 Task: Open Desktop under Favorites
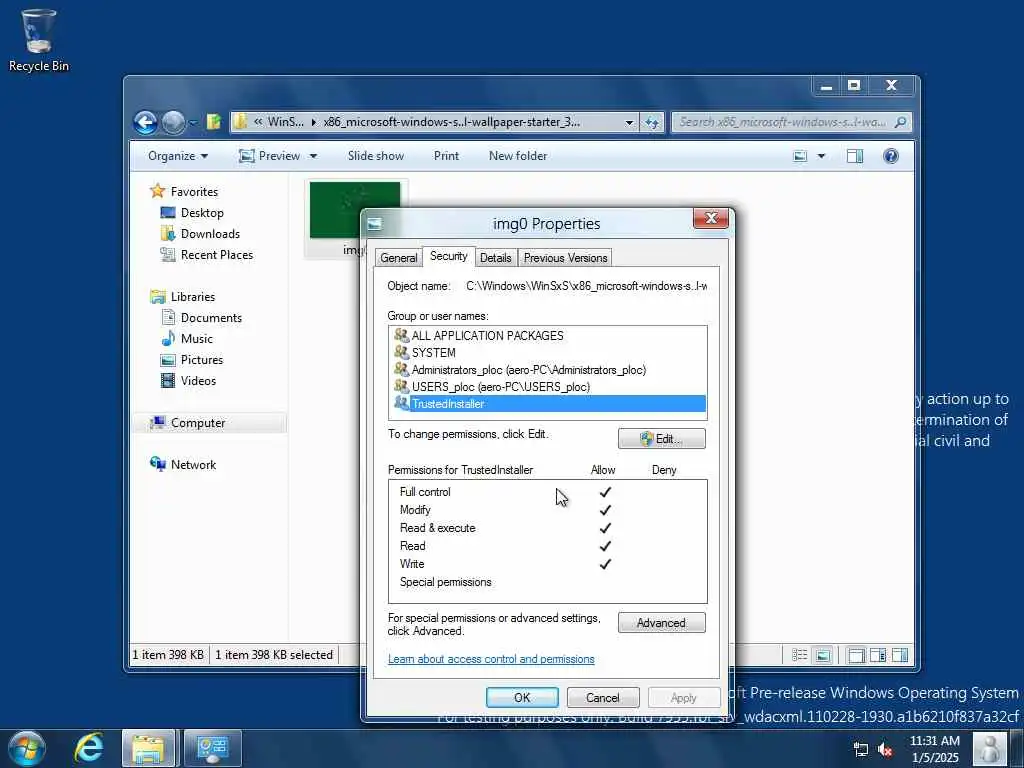[x=202, y=213]
